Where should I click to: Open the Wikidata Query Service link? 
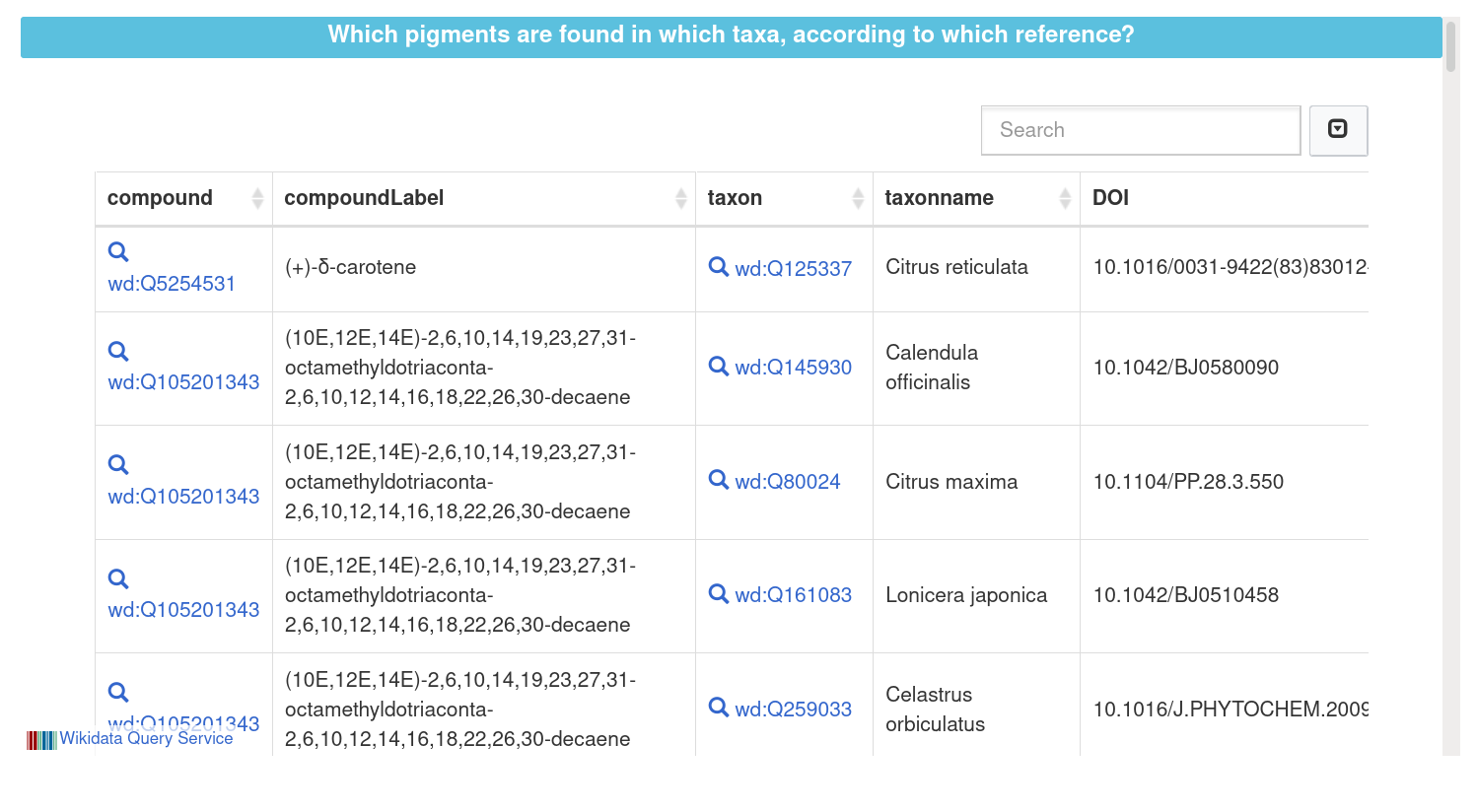coord(146,739)
